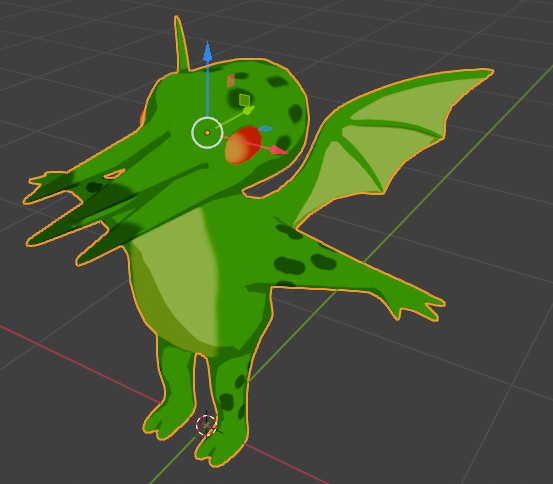Image resolution: width=553 pixels, height=484 pixels.
Task: Grab the green Y-axis move gizmo arrow
Action: click(249, 110)
